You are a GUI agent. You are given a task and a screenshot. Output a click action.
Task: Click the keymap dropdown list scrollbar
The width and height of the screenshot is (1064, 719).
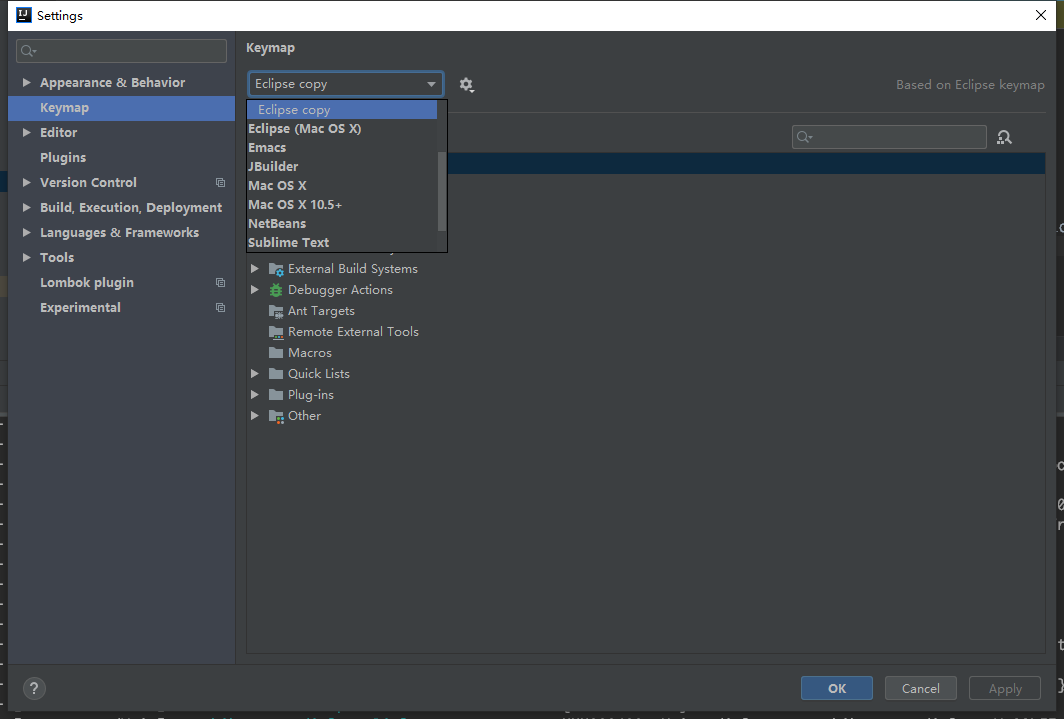[442, 191]
